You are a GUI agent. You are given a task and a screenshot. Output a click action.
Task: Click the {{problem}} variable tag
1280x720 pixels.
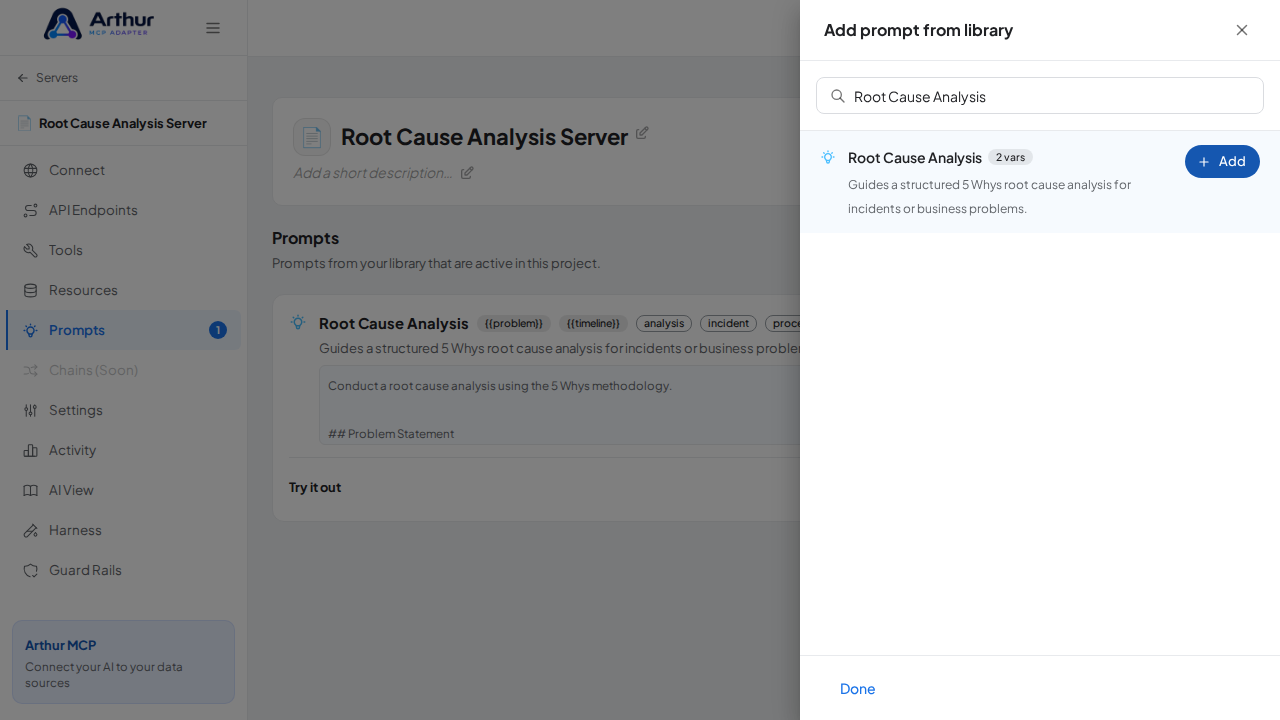point(514,323)
